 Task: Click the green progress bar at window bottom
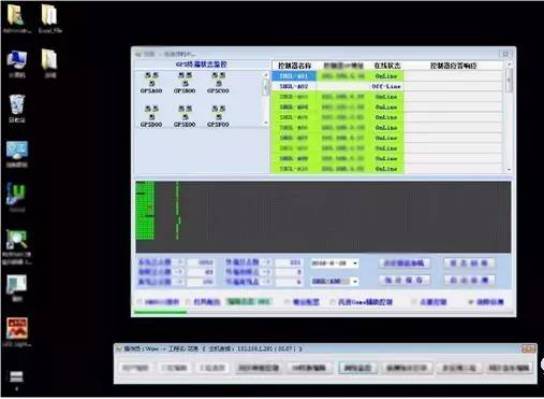(160, 312)
